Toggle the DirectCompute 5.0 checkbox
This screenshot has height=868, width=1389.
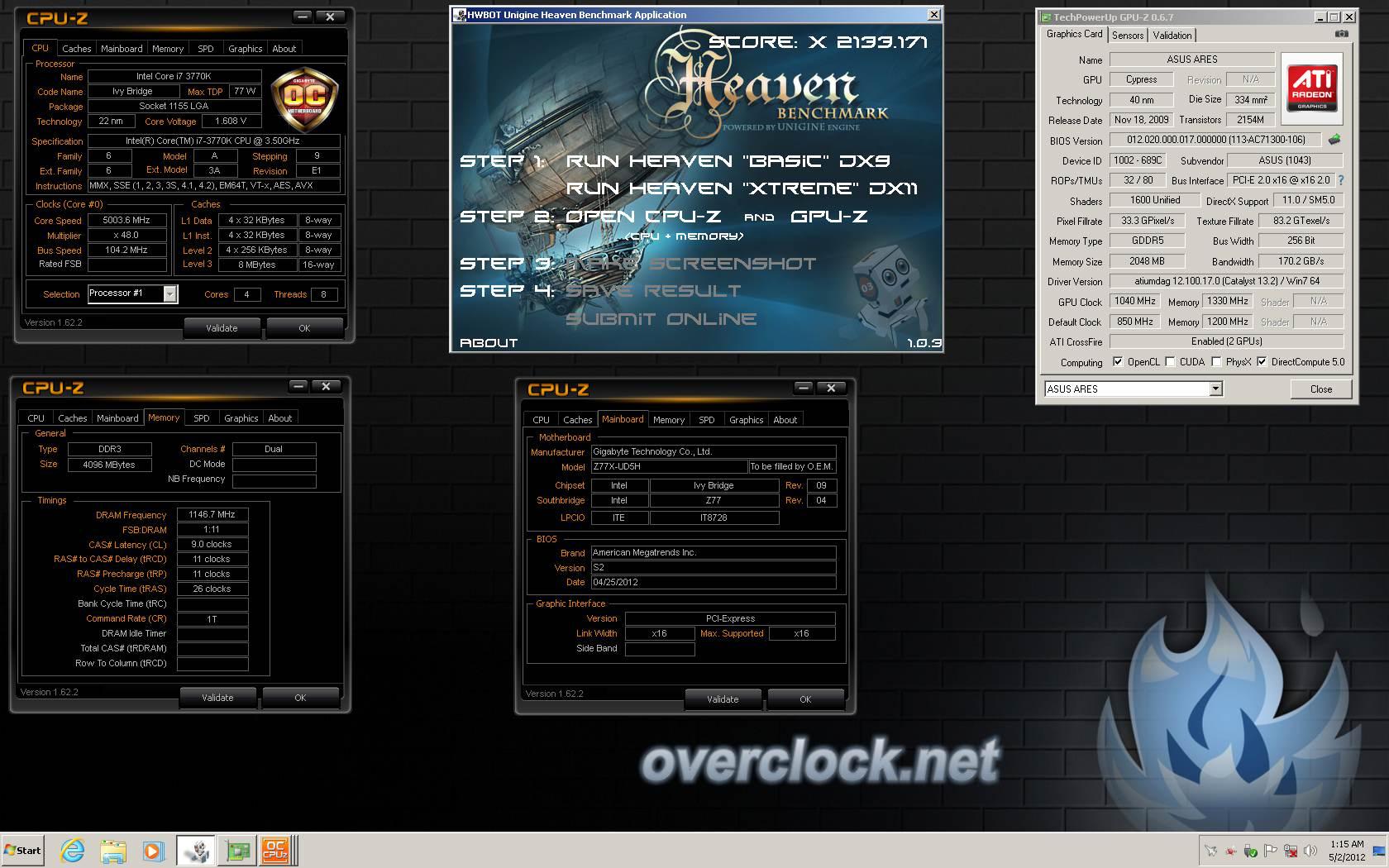click(1262, 361)
